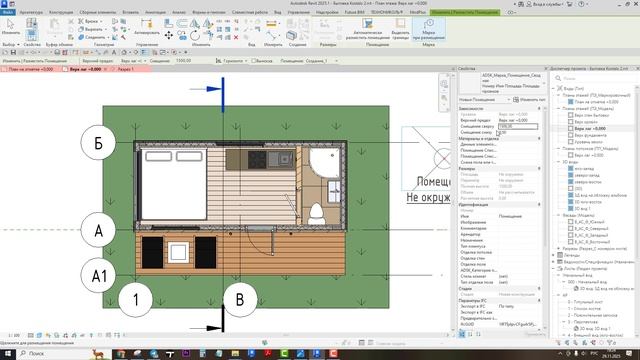Switch to the Разрез 1 view tab
Image resolution: width=640 pixels, height=360 pixels.
pyautogui.click(x=125, y=69)
